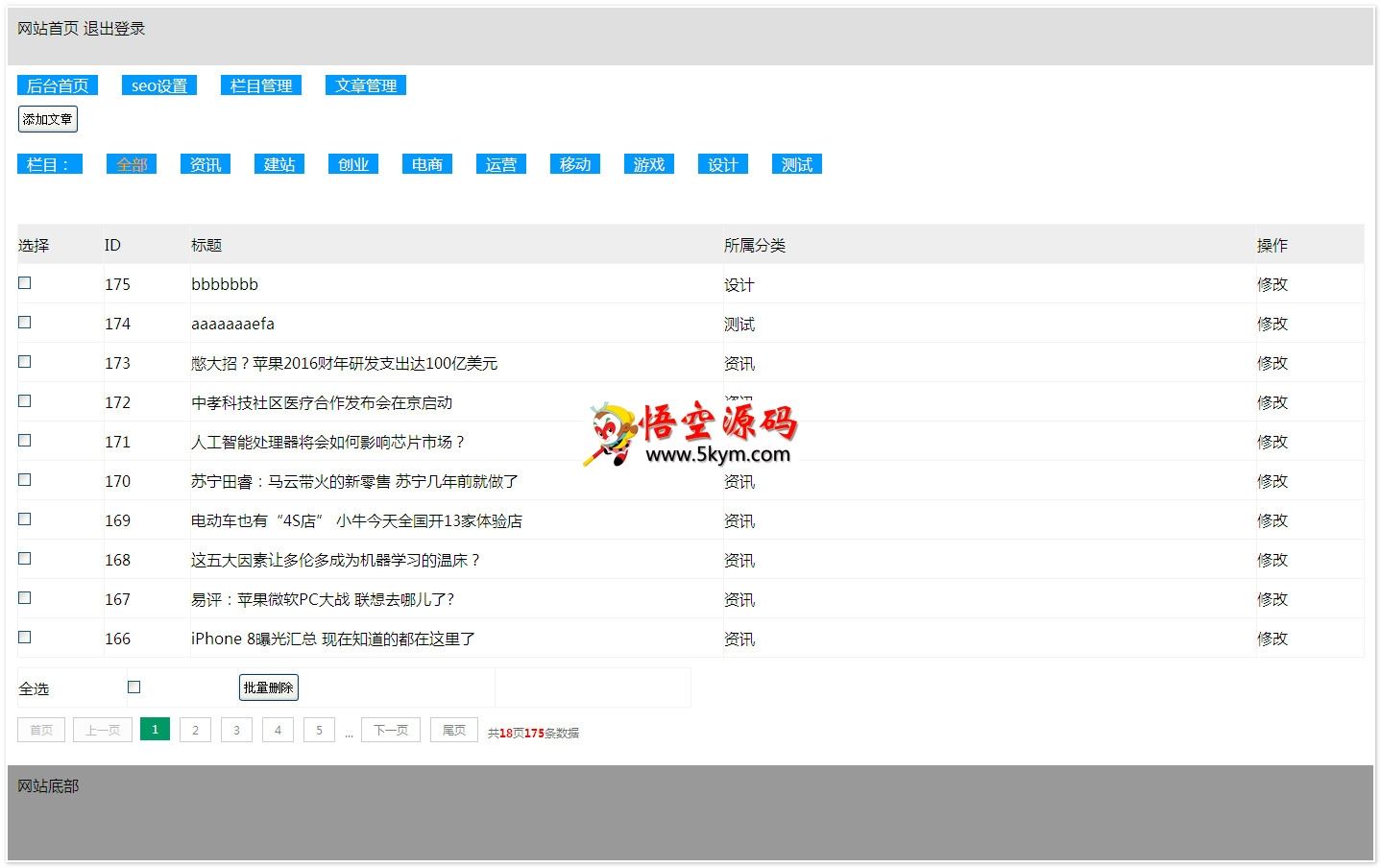Go to 后台首页 tab

point(58,85)
